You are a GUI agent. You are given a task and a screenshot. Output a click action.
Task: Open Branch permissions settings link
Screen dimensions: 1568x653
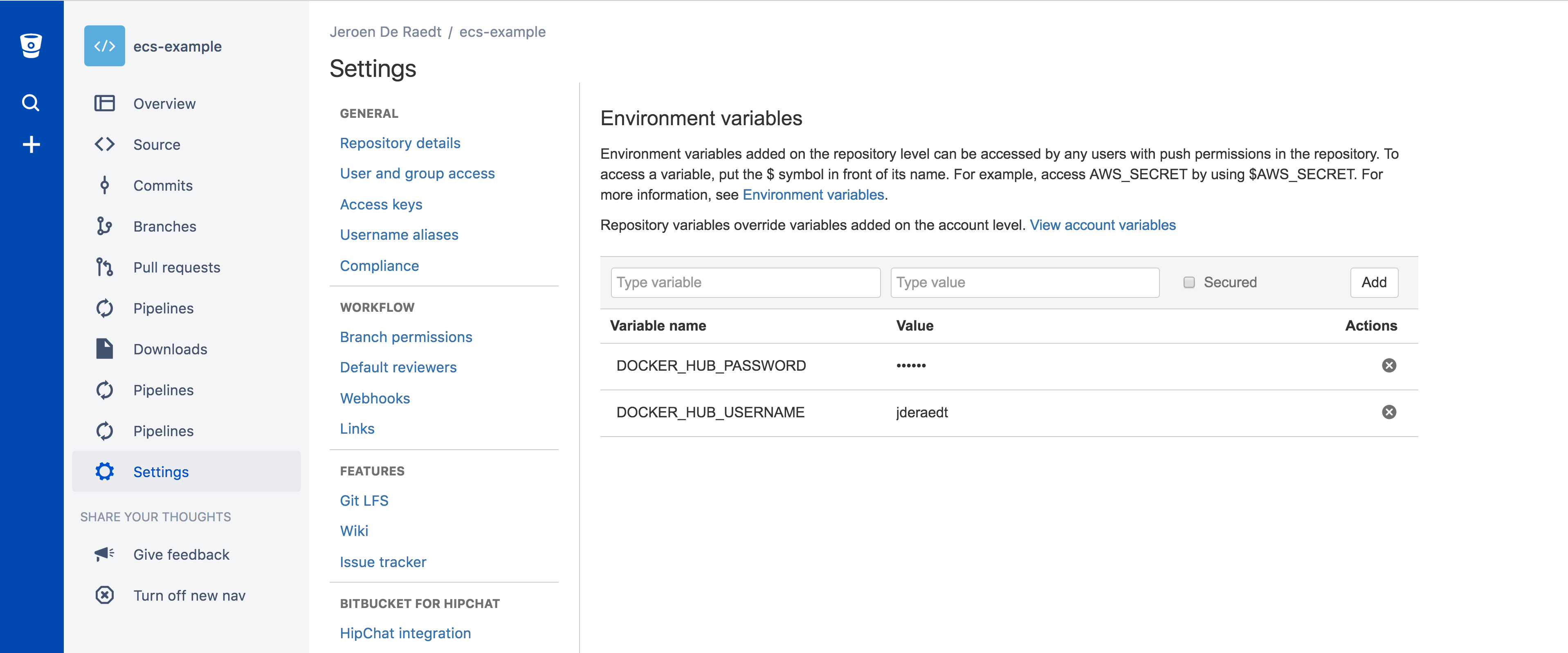click(x=406, y=337)
